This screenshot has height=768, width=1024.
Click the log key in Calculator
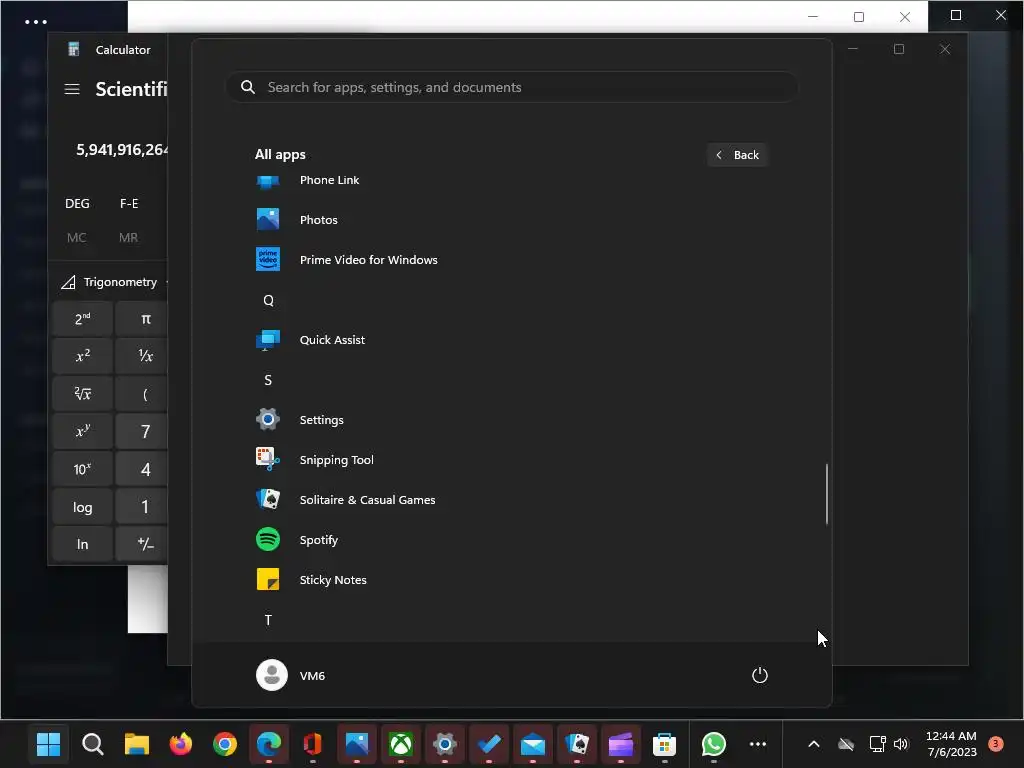(83, 507)
